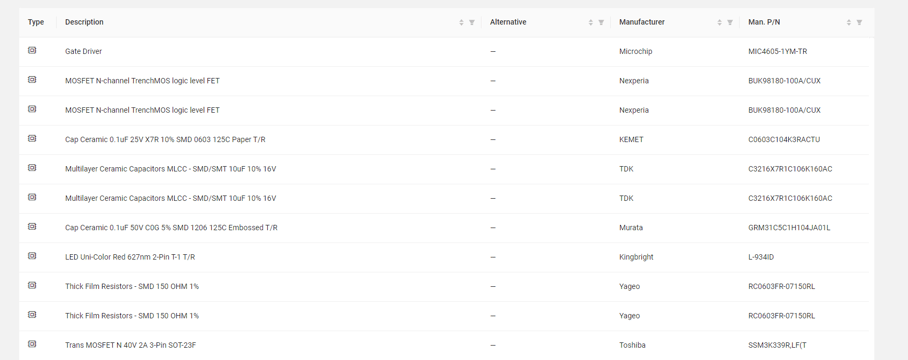Click the Alternative dash in Toshiba row
The image size is (908, 360).
point(493,345)
